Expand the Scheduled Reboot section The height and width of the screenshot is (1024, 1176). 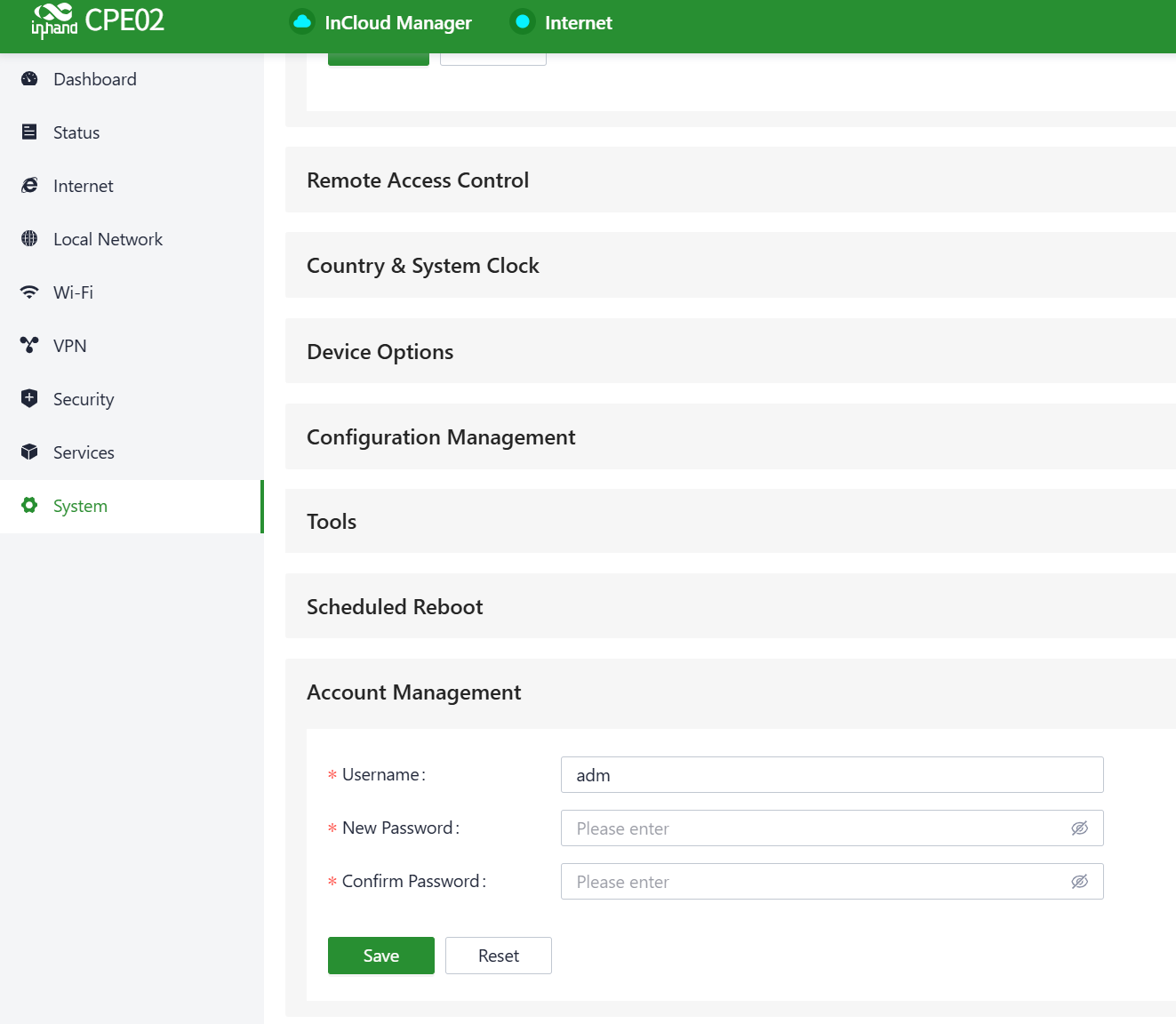(x=395, y=607)
